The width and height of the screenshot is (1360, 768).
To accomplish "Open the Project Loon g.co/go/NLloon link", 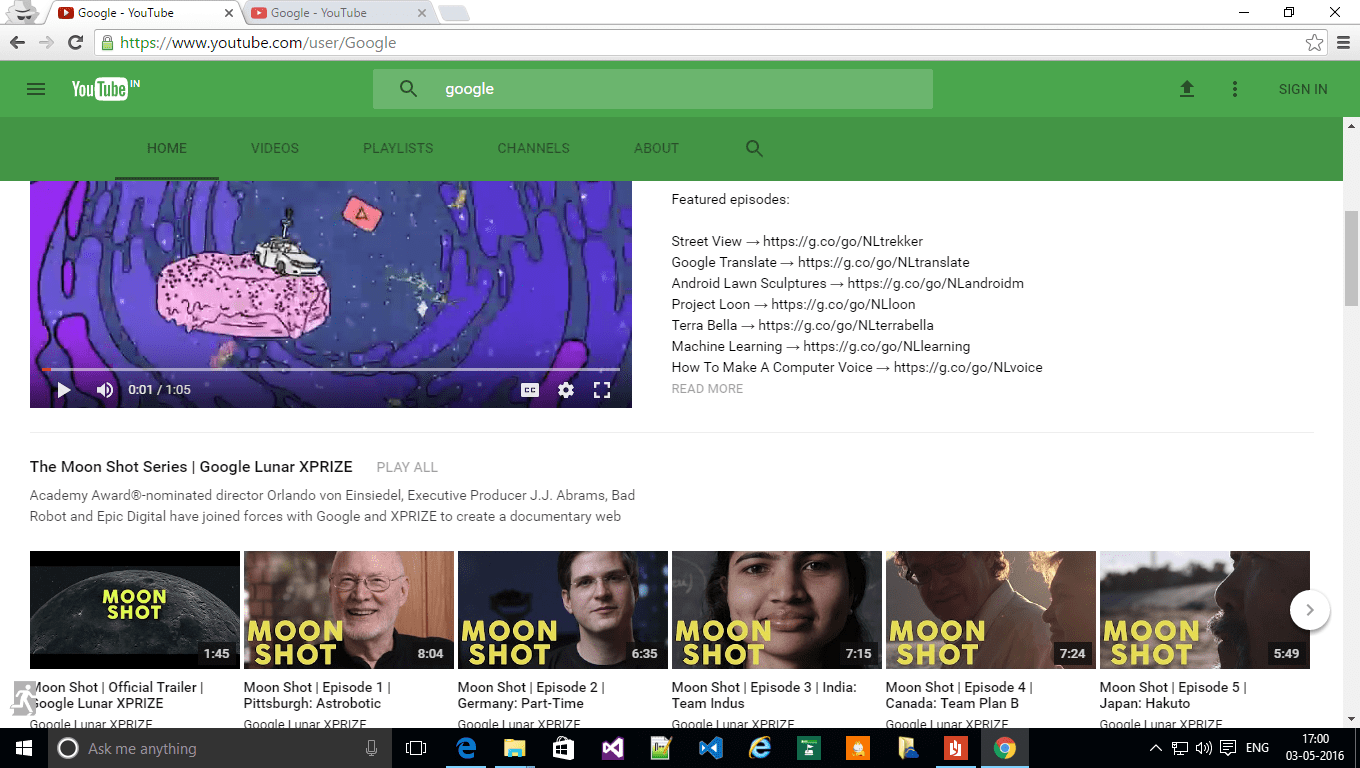I will tap(843, 304).
